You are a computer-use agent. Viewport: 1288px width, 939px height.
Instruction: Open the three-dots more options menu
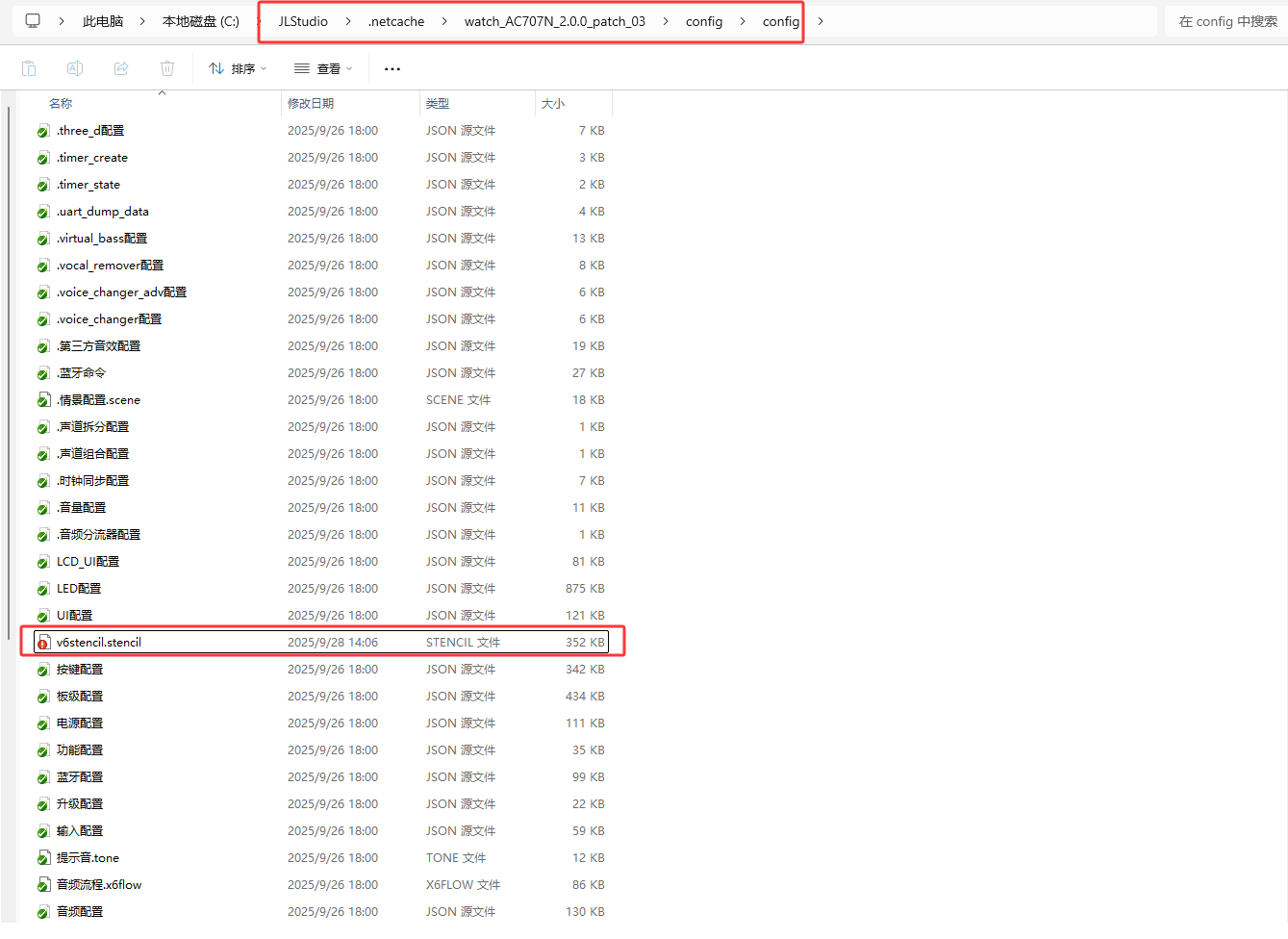[x=392, y=68]
